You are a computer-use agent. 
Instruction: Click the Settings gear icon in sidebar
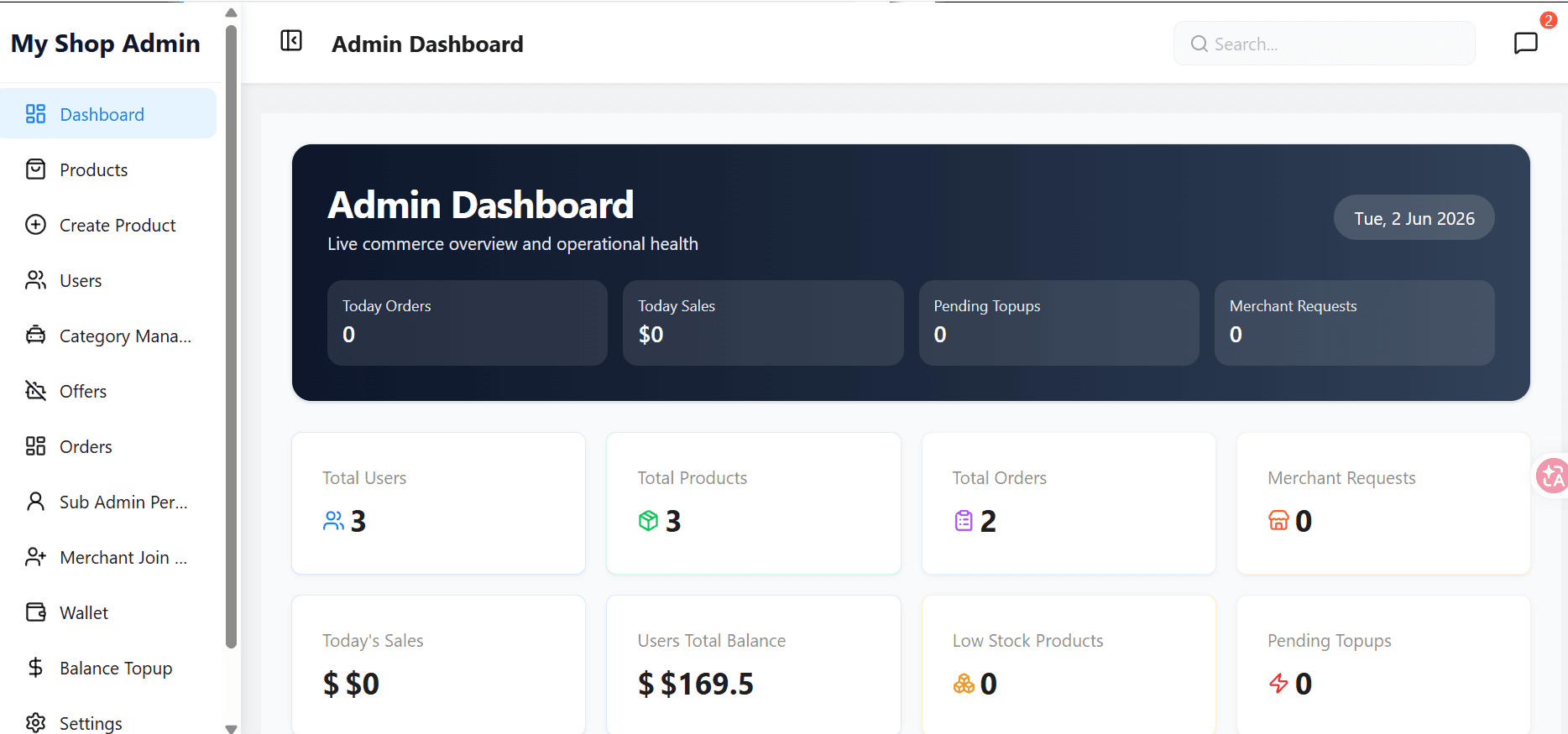pyautogui.click(x=35, y=723)
